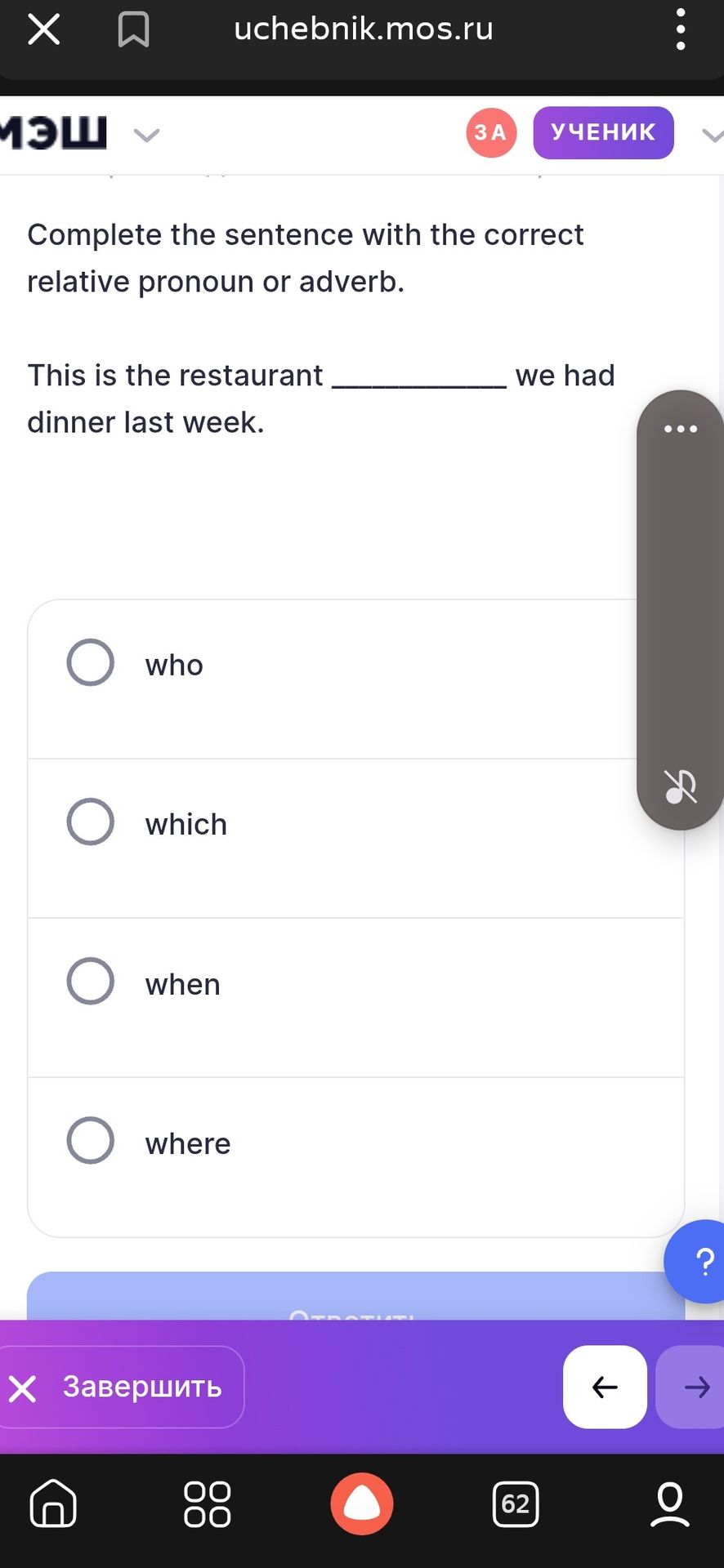Screen dimensions: 724x1568
Task: Show the 62 open tabs counter
Action: coord(516,1503)
